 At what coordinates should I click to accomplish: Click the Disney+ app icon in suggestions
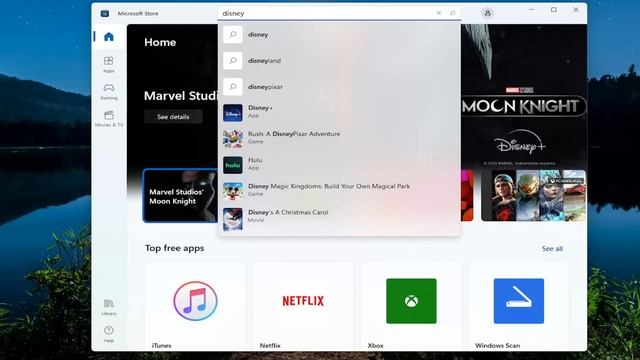coord(233,113)
